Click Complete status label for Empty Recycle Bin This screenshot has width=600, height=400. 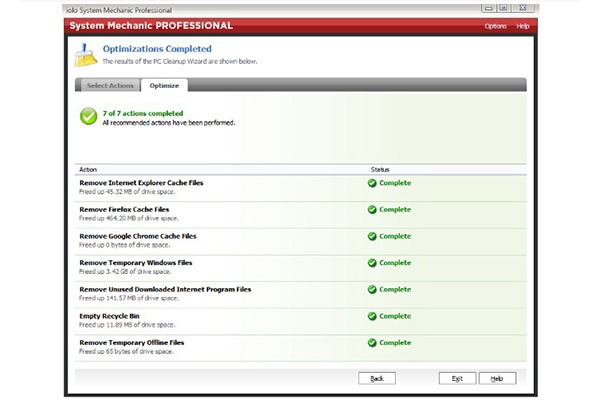click(x=395, y=316)
